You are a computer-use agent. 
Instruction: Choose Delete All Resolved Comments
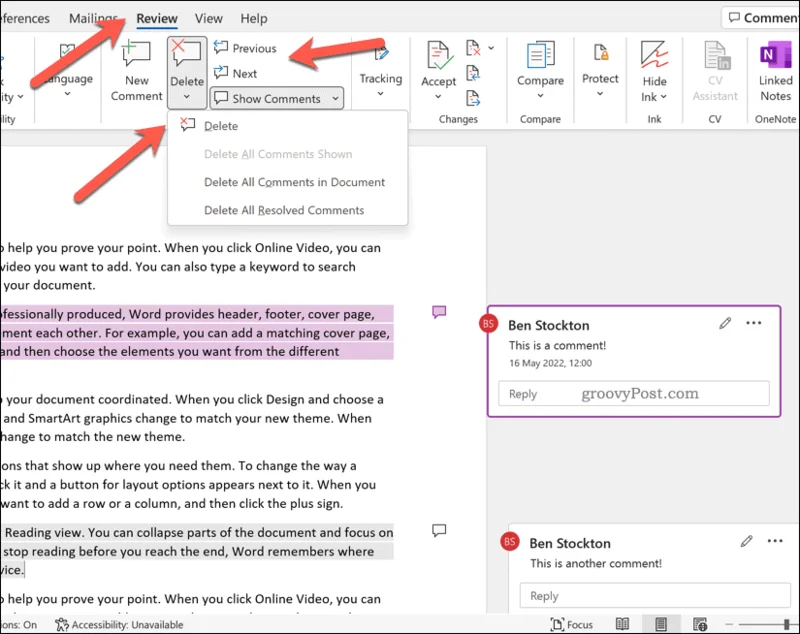coord(287,210)
